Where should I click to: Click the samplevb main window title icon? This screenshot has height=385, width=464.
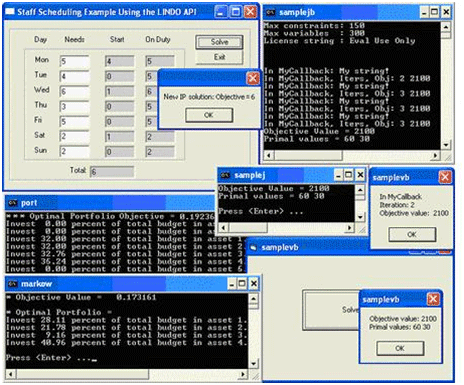click(x=253, y=247)
